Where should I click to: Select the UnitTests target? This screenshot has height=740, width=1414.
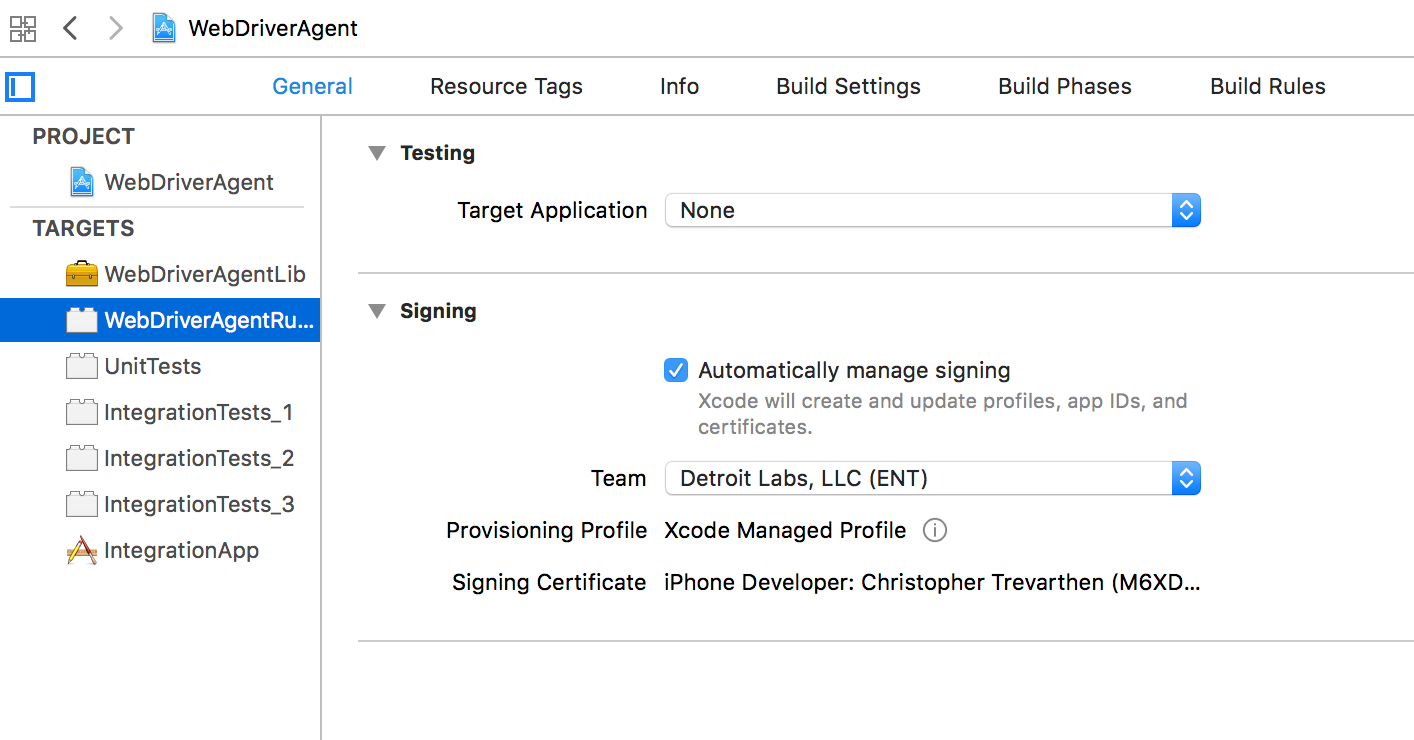click(x=152, y=366)
